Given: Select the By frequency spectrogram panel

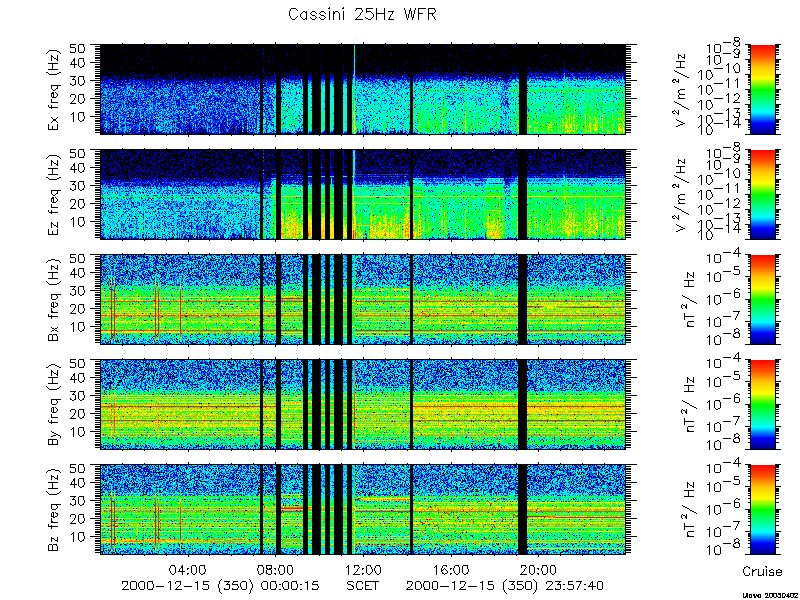Looking at the screenshot, I should (x=363, y=405).
